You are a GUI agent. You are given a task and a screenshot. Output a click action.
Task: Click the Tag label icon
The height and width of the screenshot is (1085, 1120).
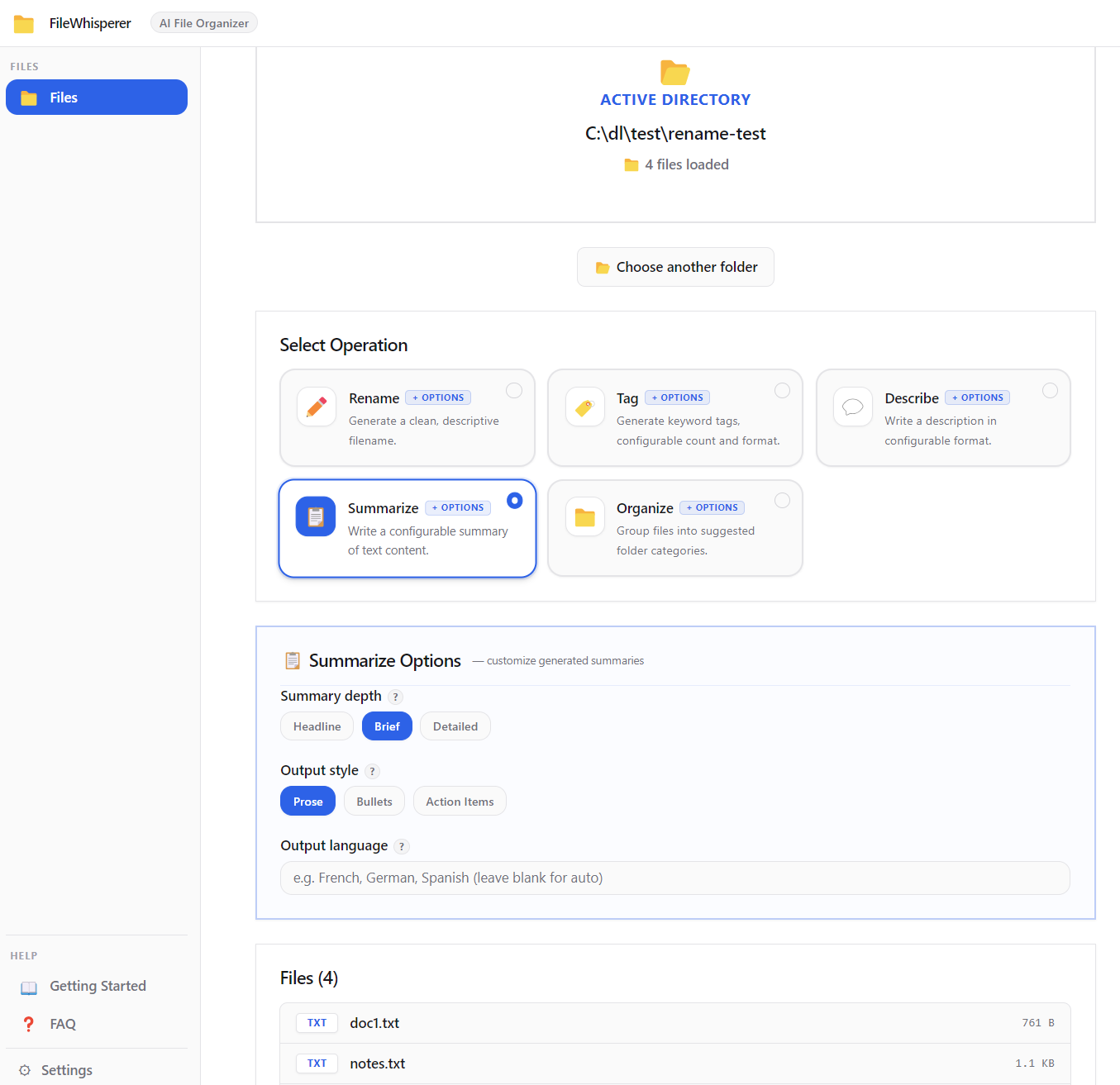(585, 407)
